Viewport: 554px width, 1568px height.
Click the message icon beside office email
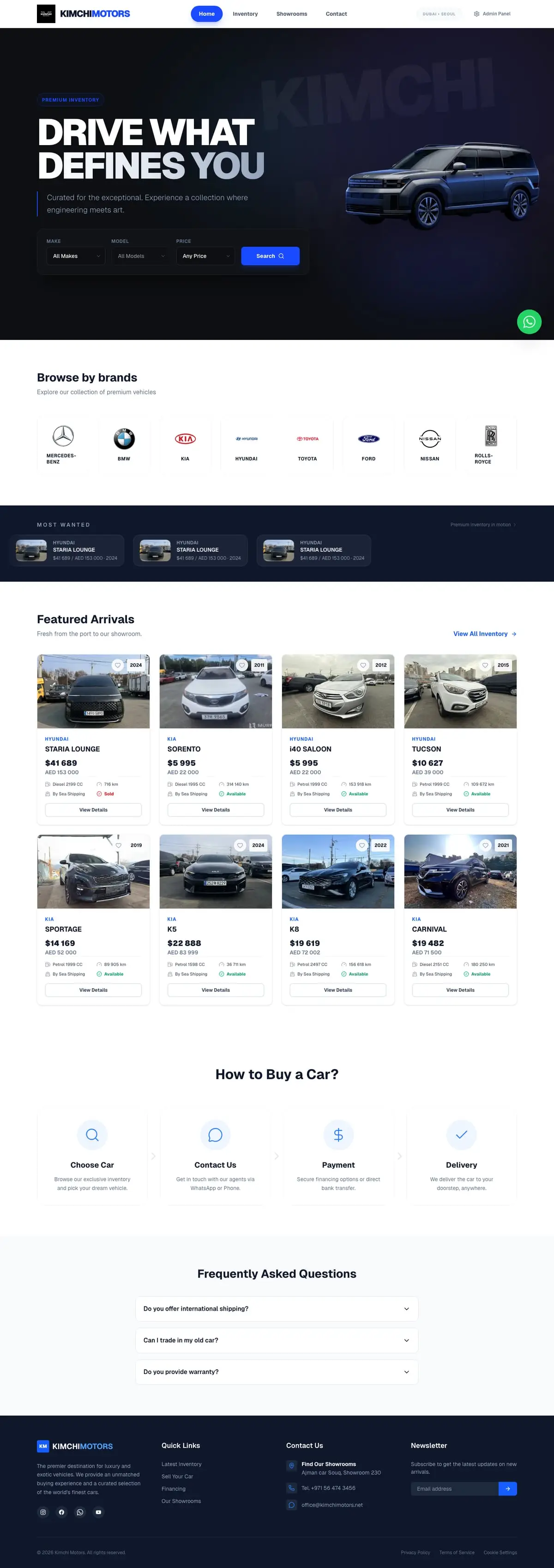[291, 1505]
